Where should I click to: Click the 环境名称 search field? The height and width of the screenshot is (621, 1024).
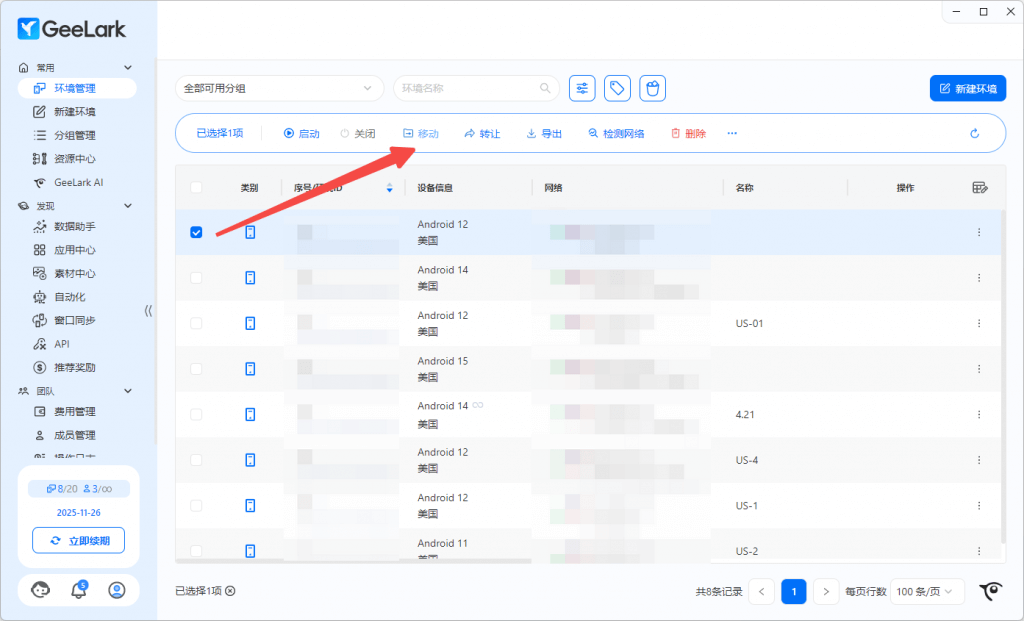(x=468, y=88)
